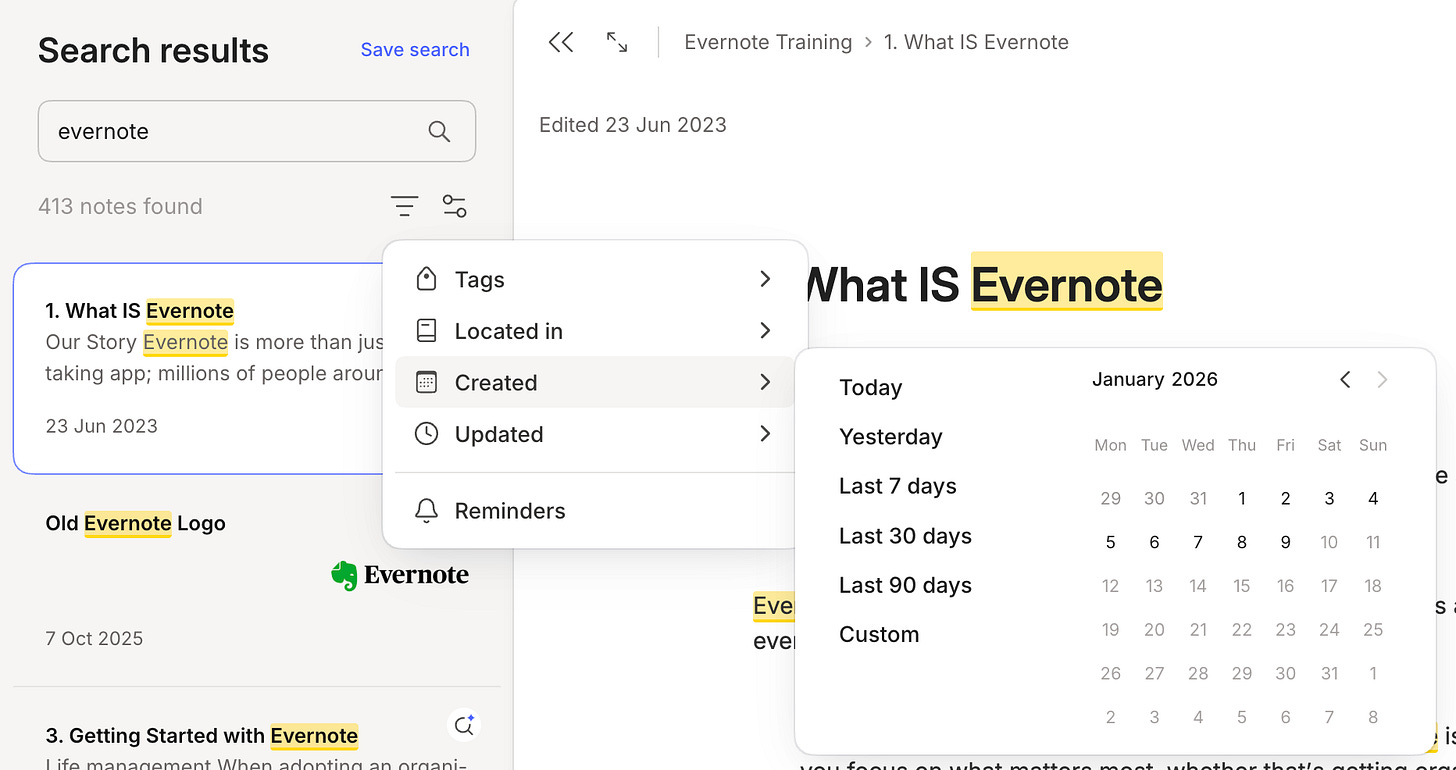
Task: Pick January 7 in the calendar
Action: 1198,542
